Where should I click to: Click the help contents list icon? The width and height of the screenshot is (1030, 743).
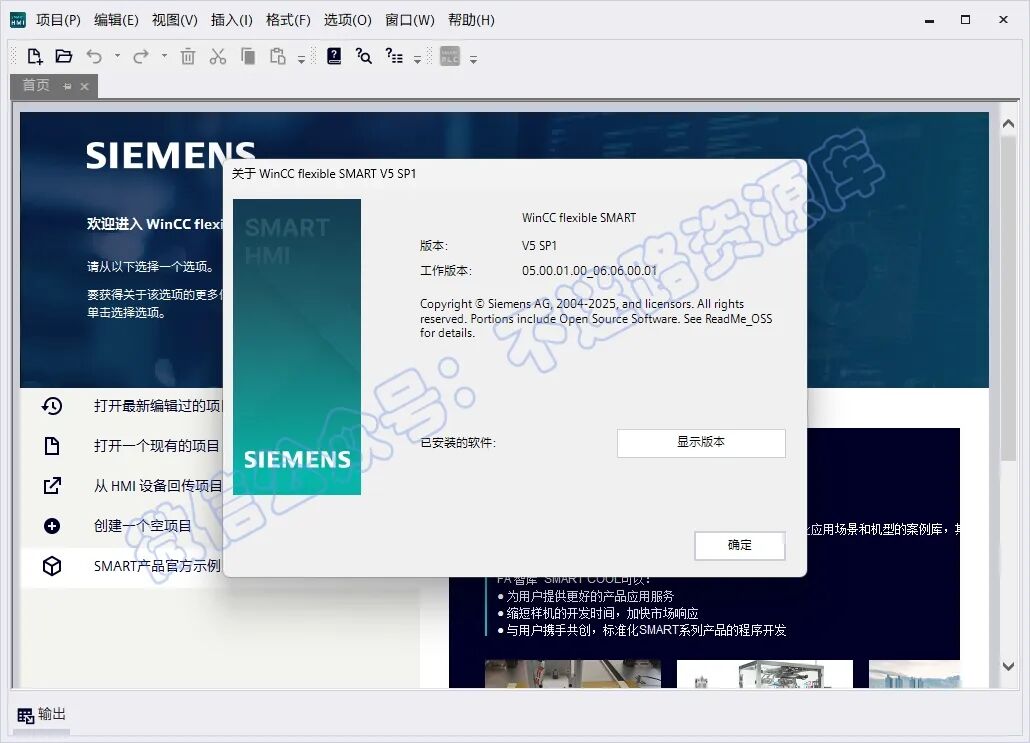tap(393, 56)
